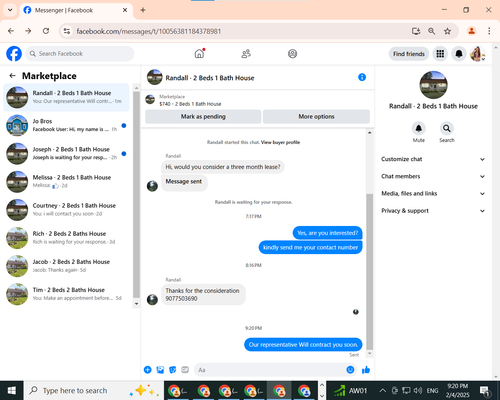Open the Windows notification center icon
This screenshot has width=500, height=400.
[484, 390]
